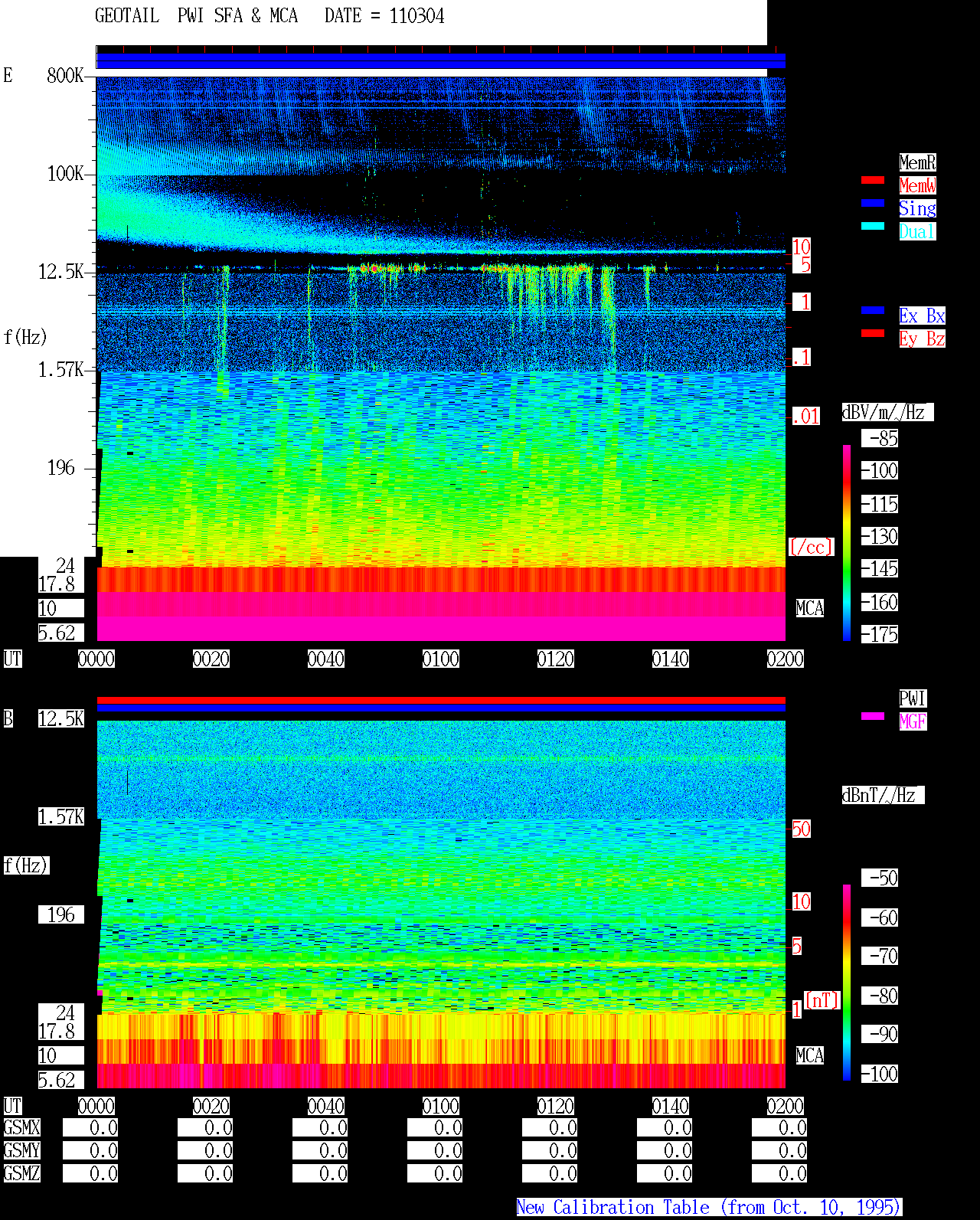
Task: Click the "Sing" legend label
Action: 917,208
